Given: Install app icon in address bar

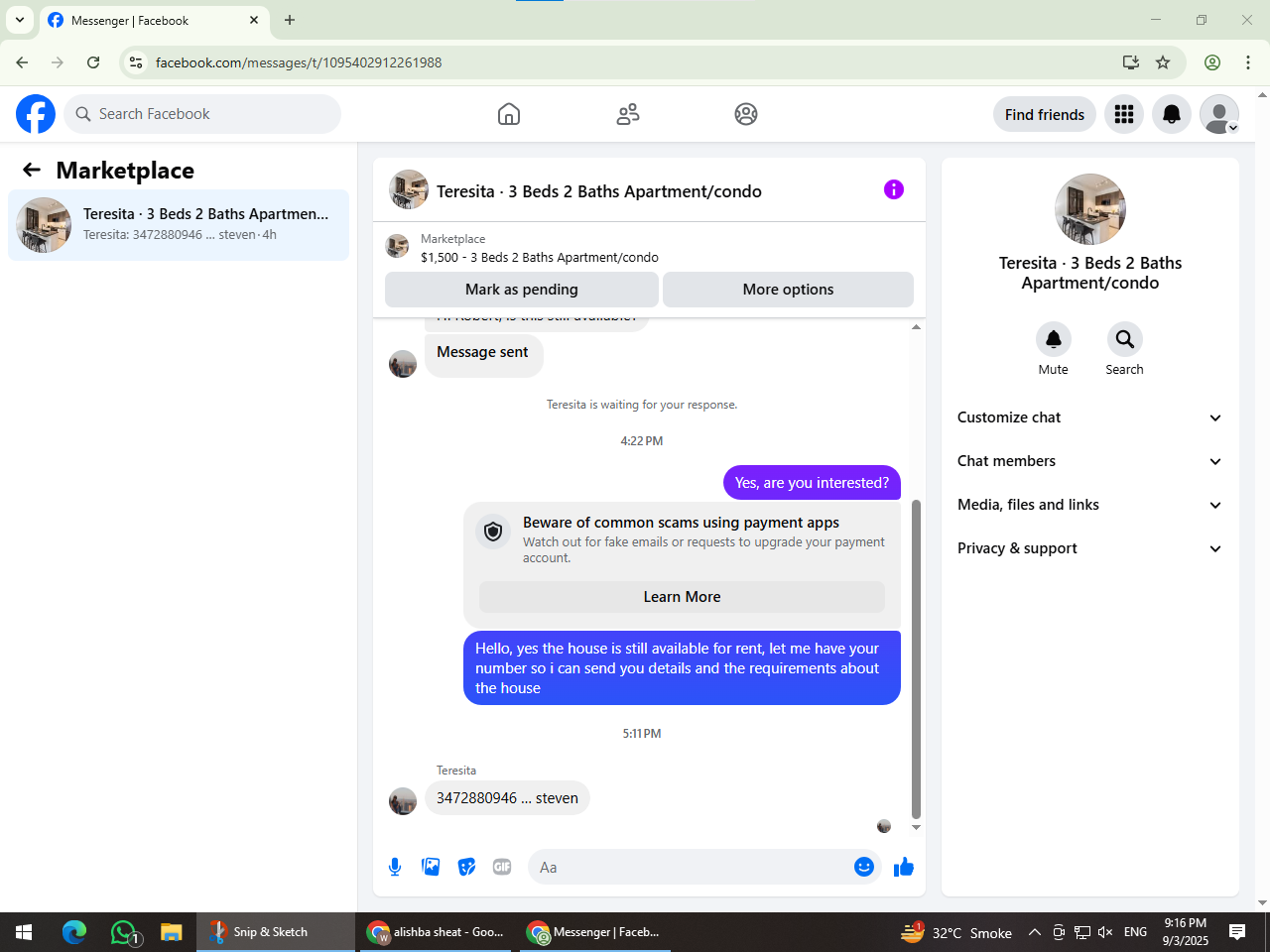Looking at the screenshot, I should pos(1131,62).
